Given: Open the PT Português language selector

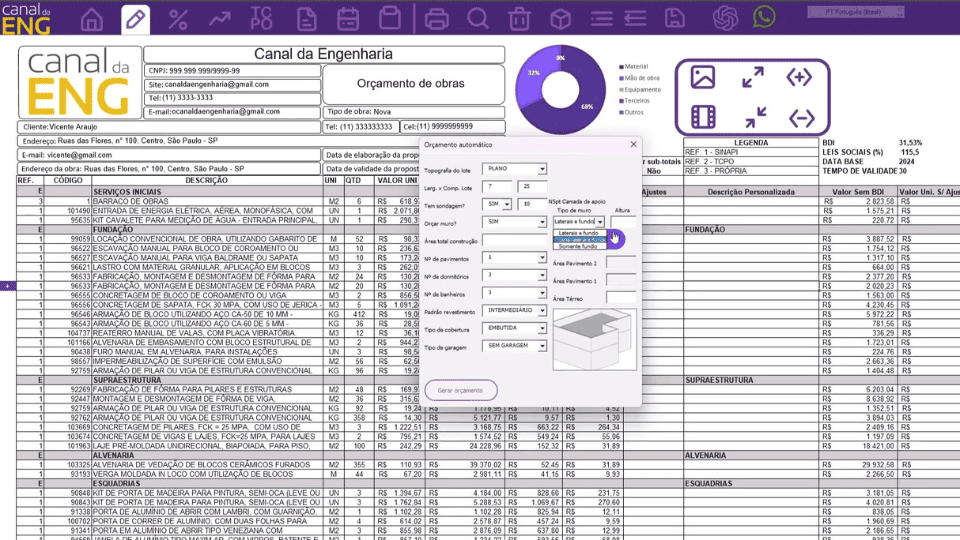Looking at the screenshot, I should 855,12.
